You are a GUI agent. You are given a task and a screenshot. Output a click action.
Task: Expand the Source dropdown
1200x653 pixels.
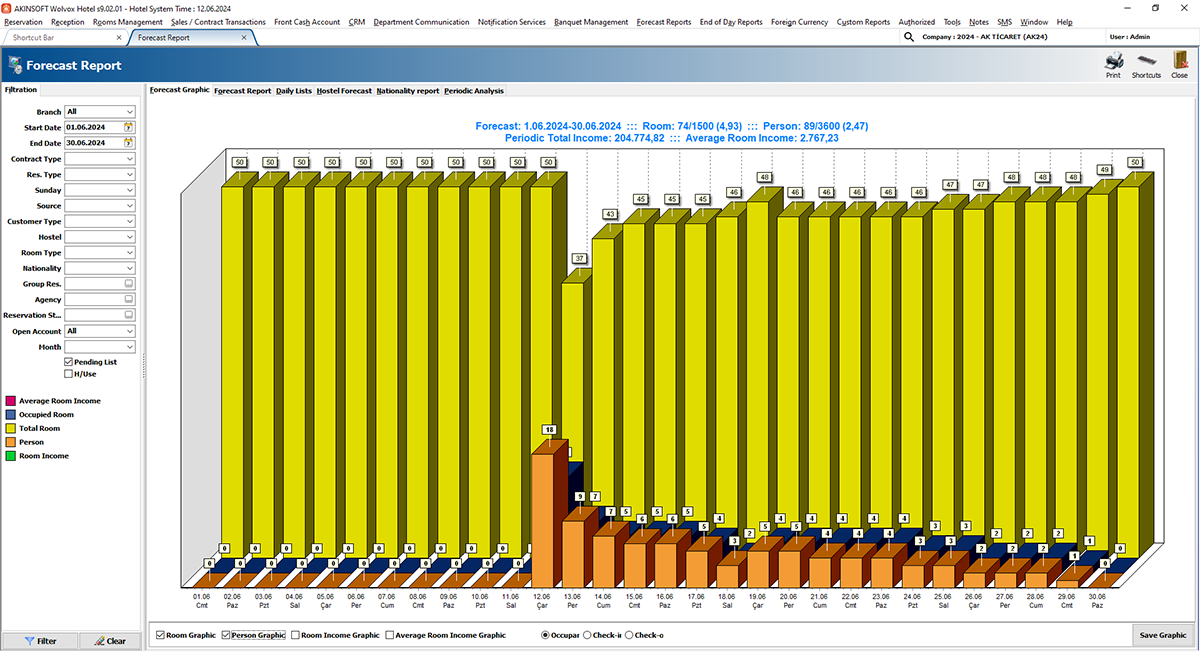click(130, 206)
